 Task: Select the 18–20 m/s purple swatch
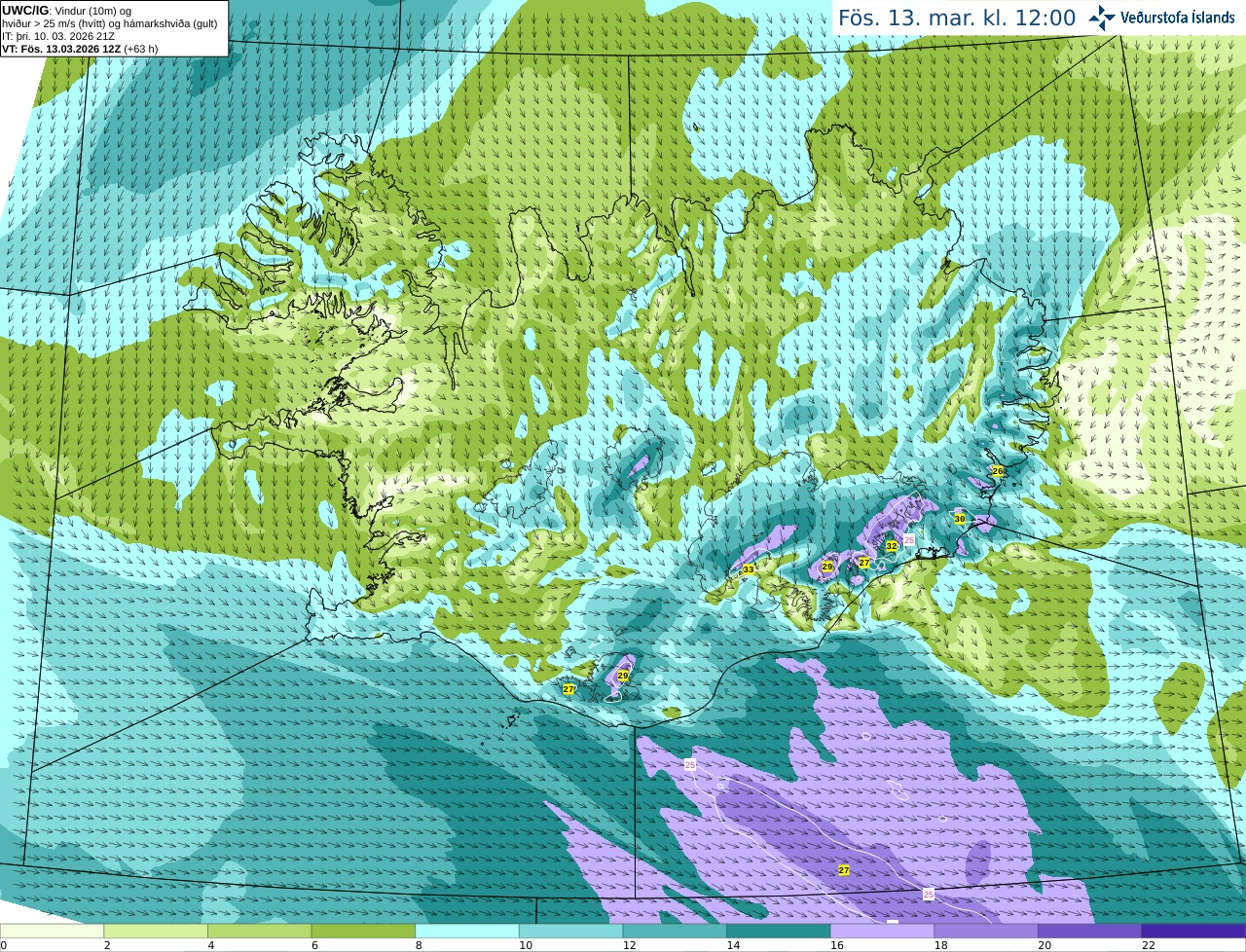pos(986,932)
